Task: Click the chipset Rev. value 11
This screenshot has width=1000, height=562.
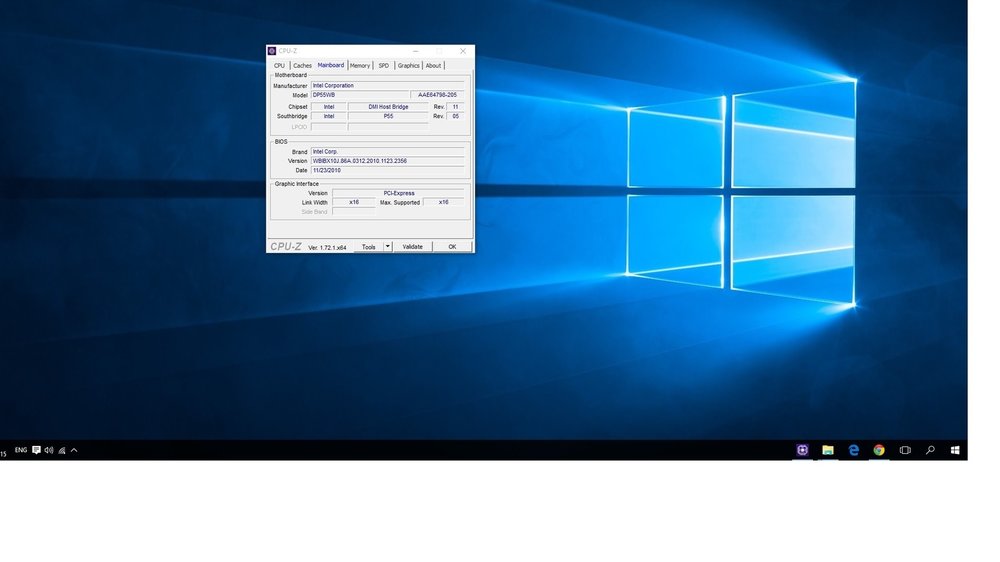Action: 455,107
